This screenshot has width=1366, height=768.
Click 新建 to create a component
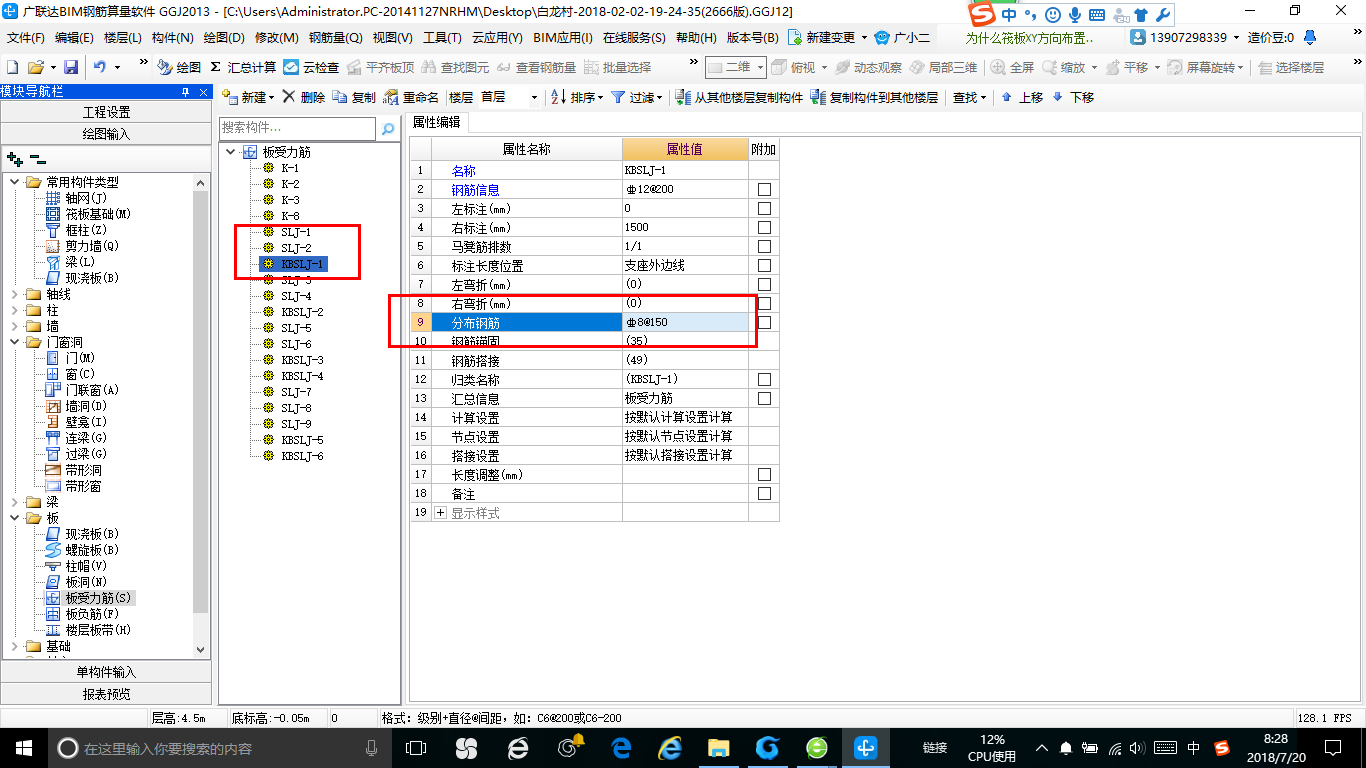[x=248, y=97]
